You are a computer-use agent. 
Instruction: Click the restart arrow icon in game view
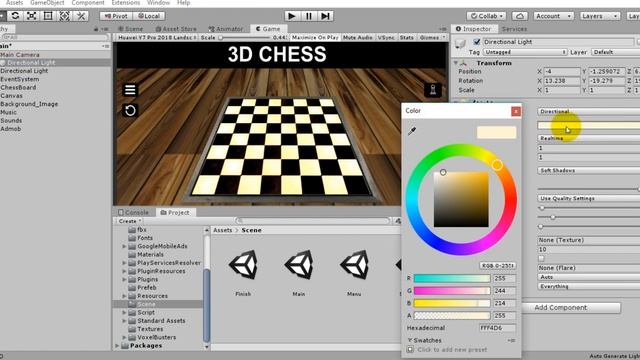[130, 111]
